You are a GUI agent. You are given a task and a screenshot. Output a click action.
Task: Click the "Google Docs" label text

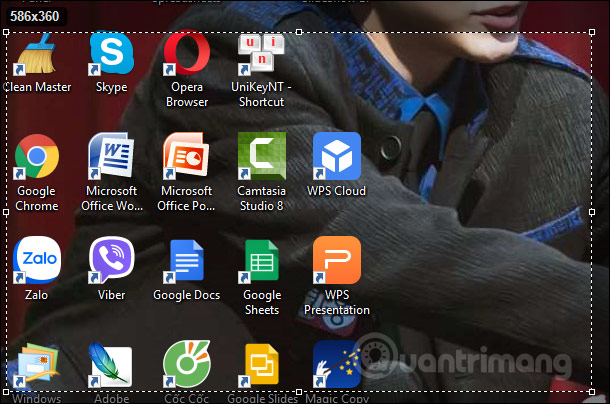pyautogui.click(x=186, y=295)
